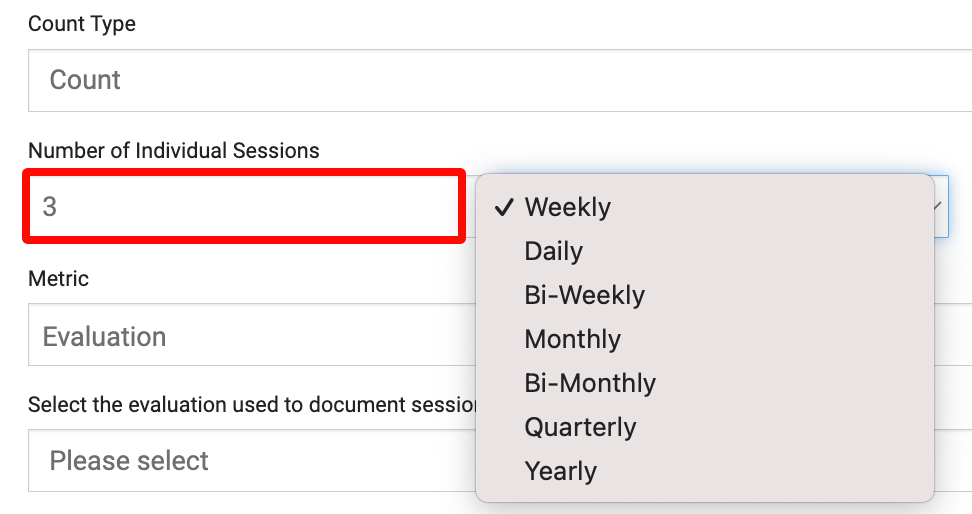The image size is (972, 514).
Task: Click the Count Type label
Action: click(x=82, y=24)
